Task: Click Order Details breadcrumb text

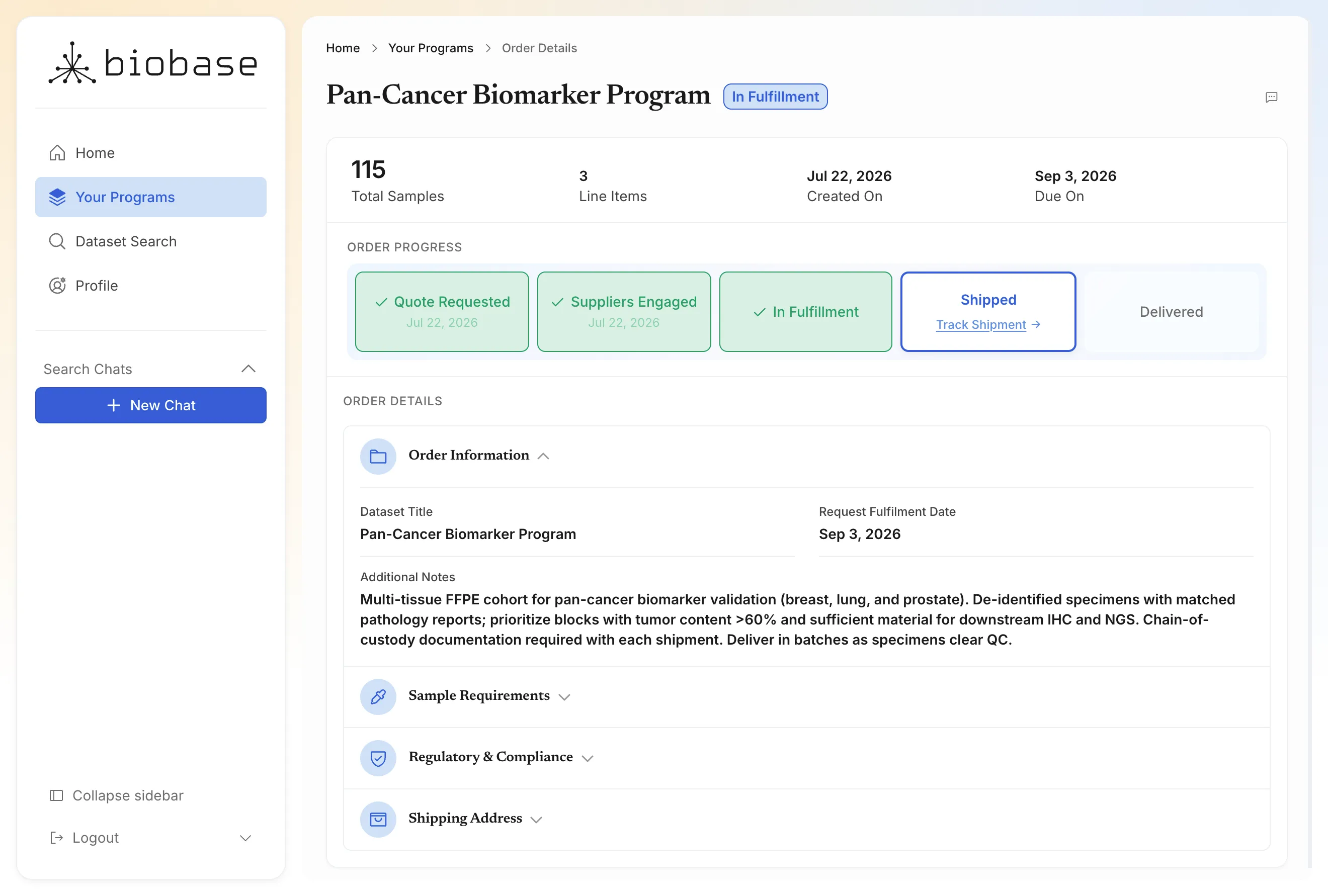Action: 539,48
